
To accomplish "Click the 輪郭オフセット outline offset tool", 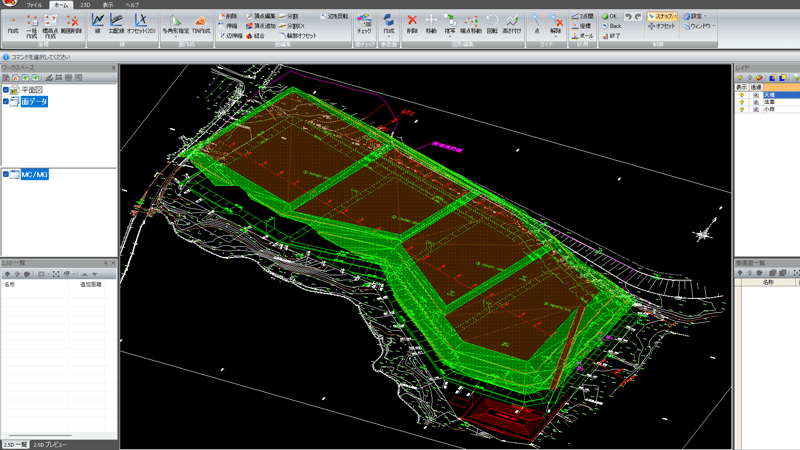I will tap(298, 36).
